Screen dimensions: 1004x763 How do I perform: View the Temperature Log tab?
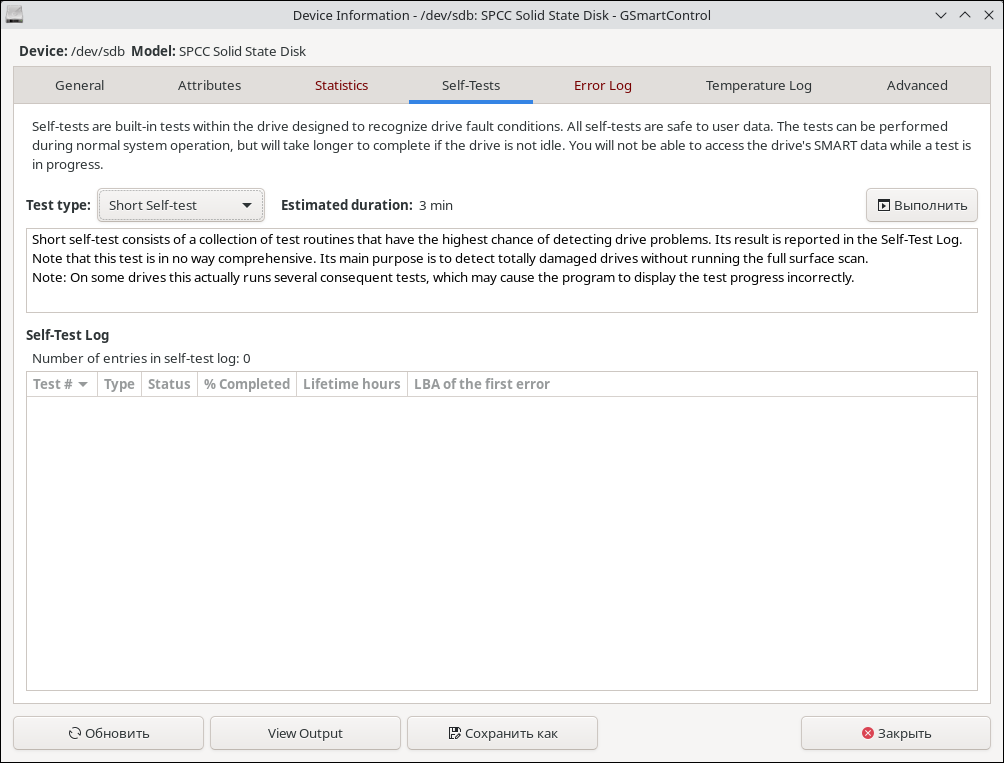click(x=758, y=85)
